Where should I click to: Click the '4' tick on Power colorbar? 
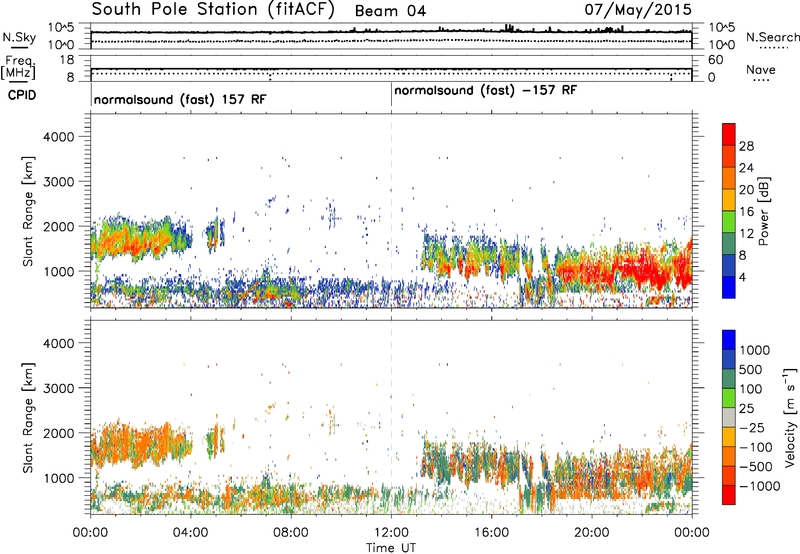742,278
